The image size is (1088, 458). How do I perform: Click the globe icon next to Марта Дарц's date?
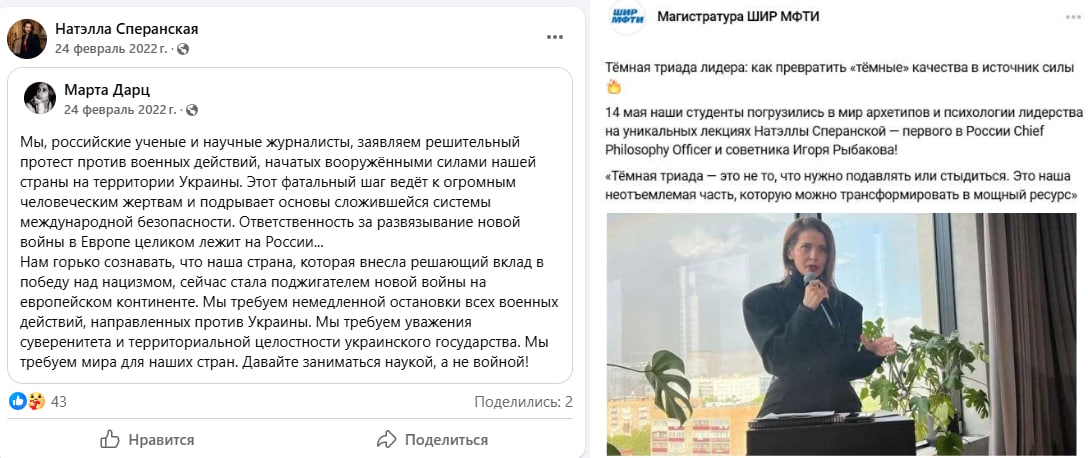pos(192,109)
